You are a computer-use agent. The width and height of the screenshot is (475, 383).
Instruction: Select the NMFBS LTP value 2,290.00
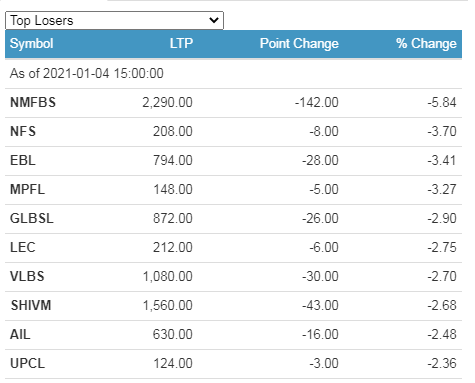pos(167,102)
